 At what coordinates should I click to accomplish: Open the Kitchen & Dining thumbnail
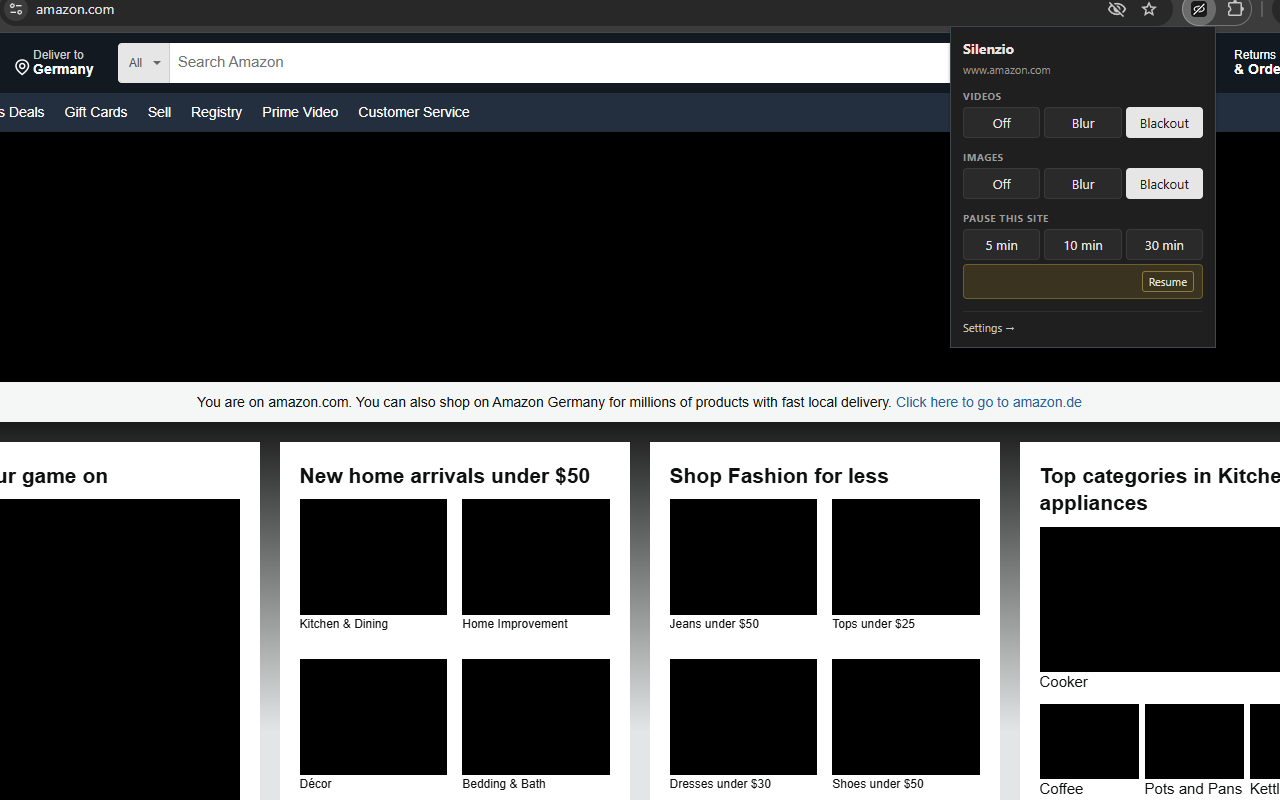373,557
